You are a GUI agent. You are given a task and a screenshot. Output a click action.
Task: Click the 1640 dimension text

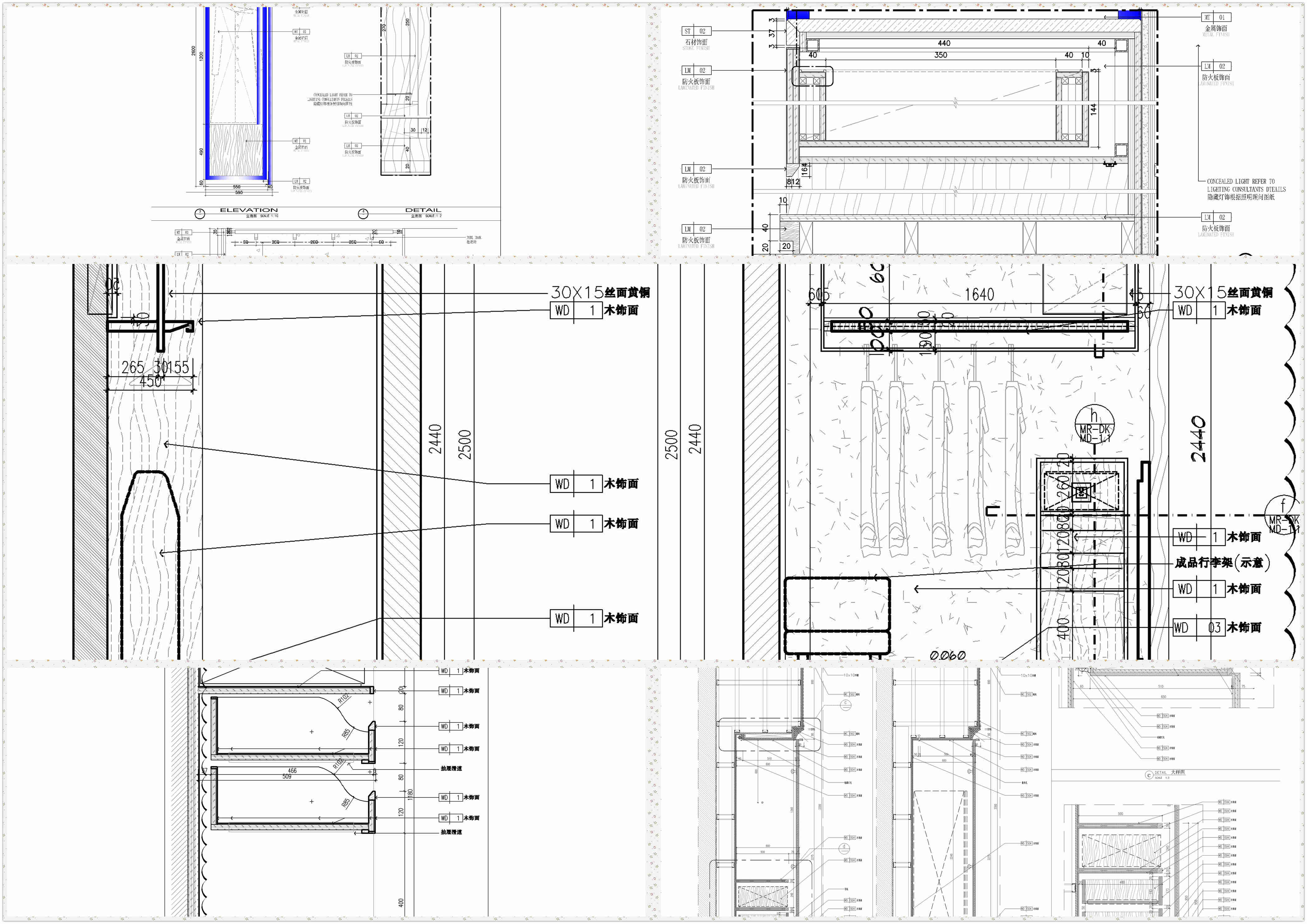click(980, 294)
